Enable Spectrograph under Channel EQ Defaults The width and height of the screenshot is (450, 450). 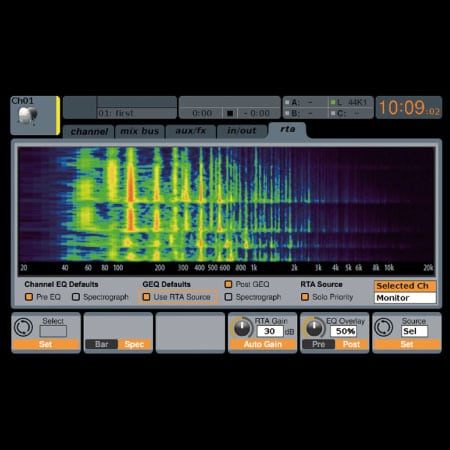tap(76, 297)
